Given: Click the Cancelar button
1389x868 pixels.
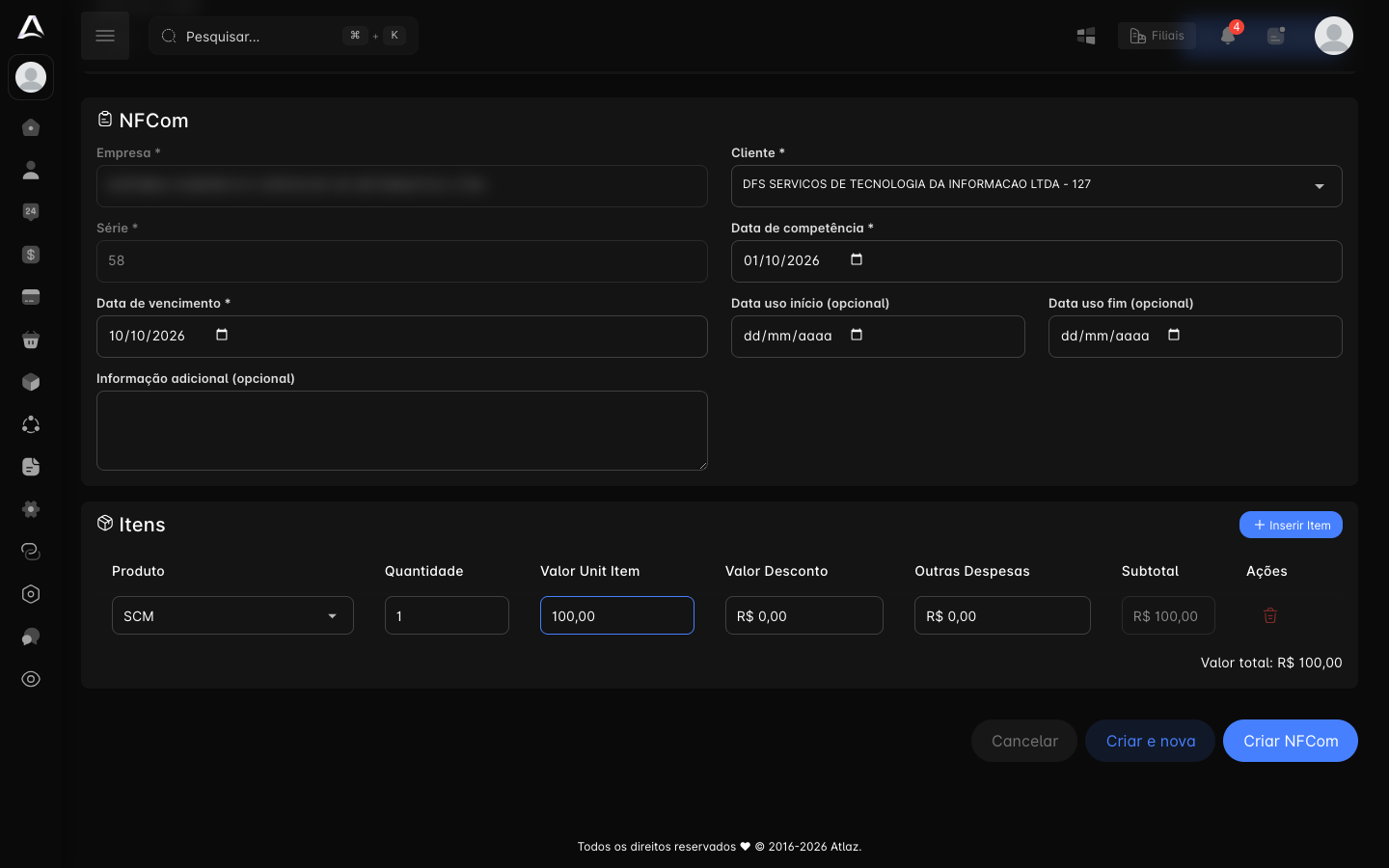Looking at the screenshot, I should (1024, 741).
